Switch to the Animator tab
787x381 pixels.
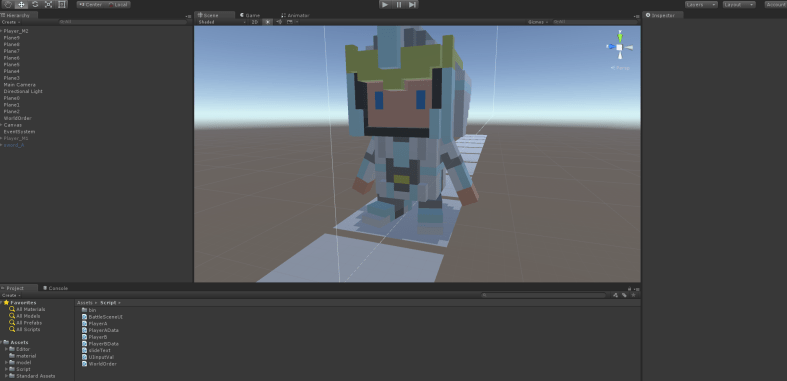[296, 15]
